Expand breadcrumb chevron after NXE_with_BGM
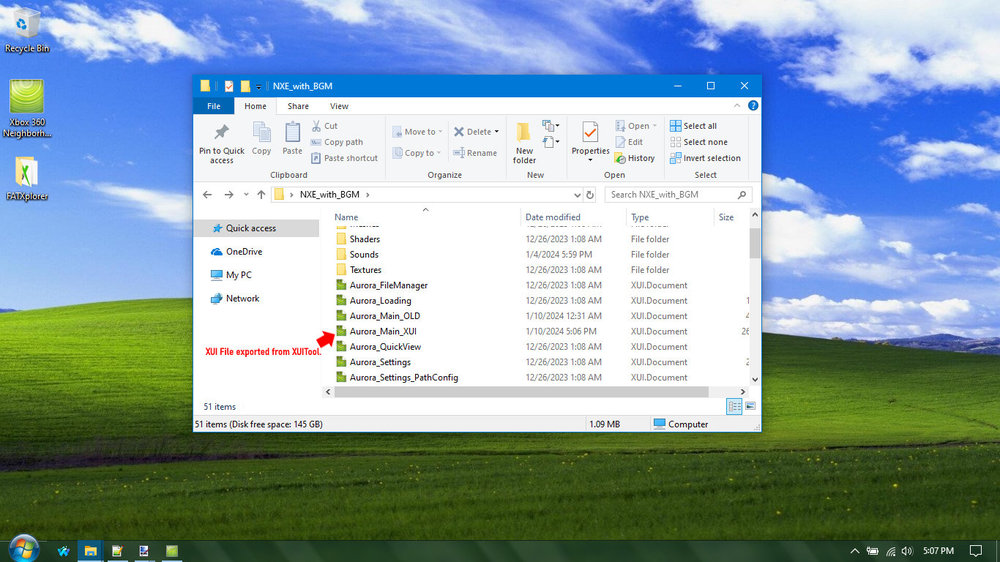The image size is (1000, 562). [367, 195]
